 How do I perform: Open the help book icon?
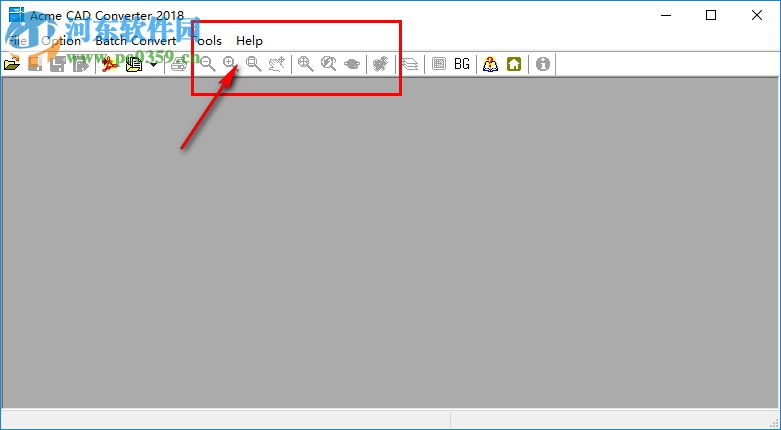[x=490, y=64]
